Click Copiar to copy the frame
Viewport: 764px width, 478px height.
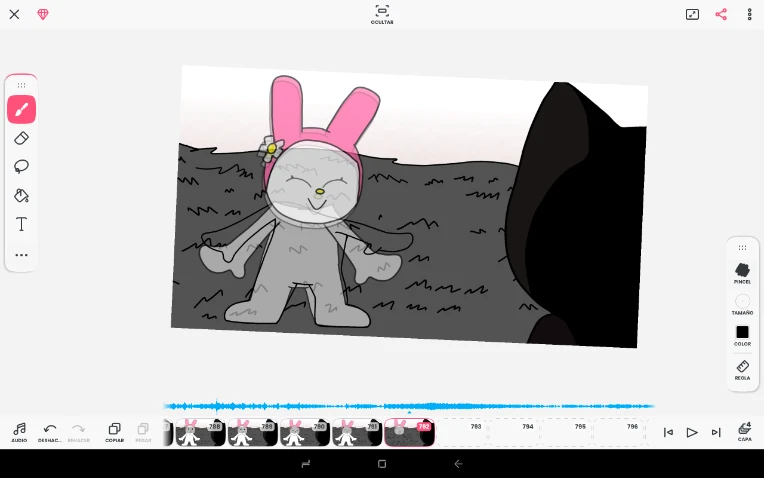pos(115,432)
